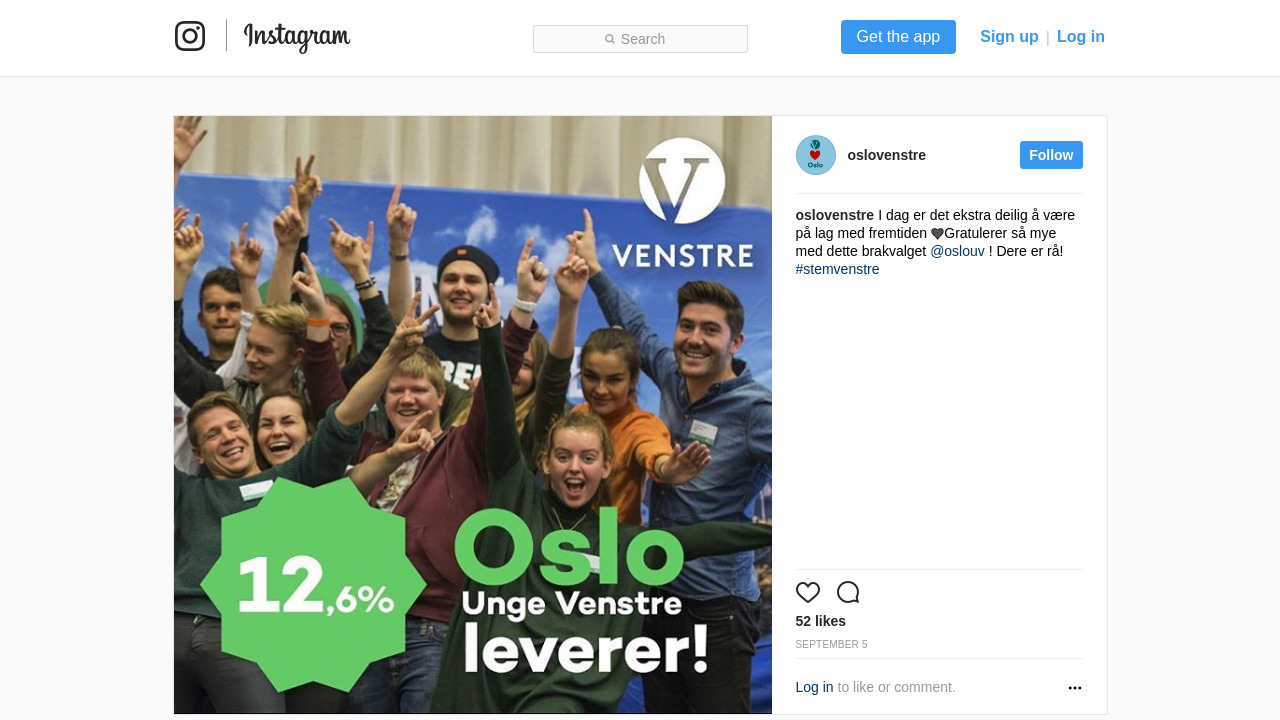View the 52 likes list

coord(821,621)
